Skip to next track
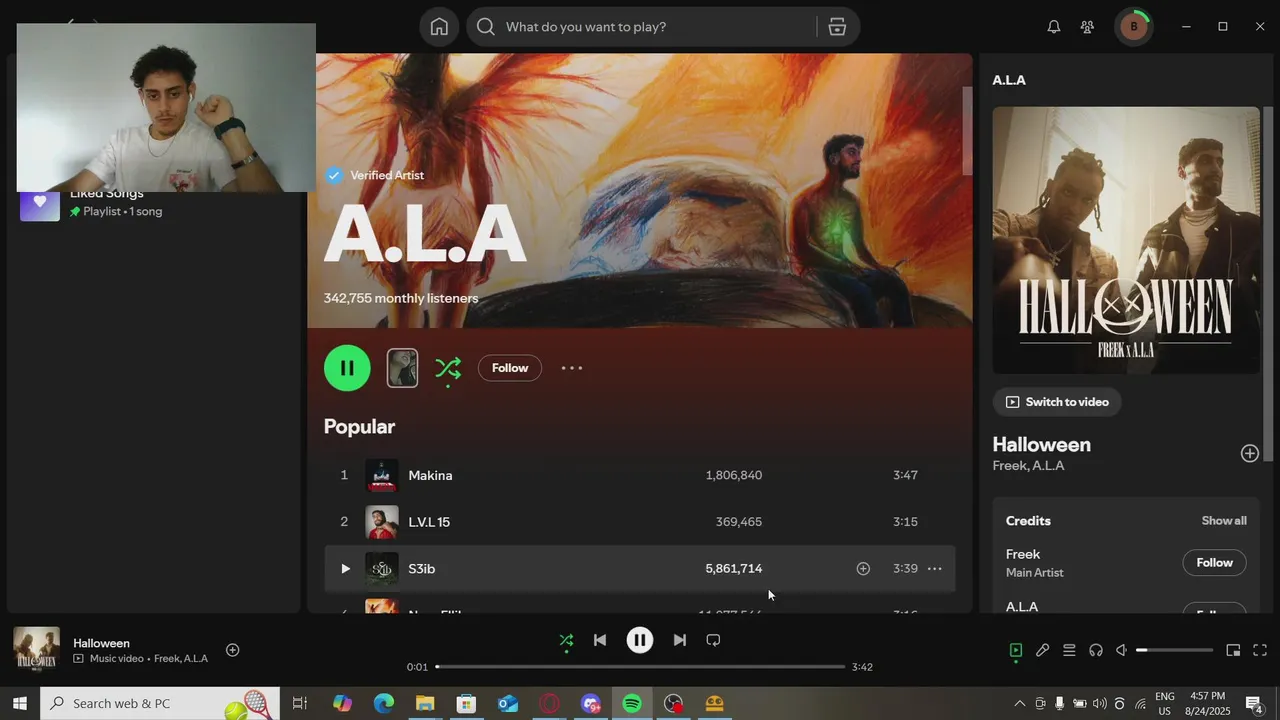Image resolution: width=1280 pixels, height=720 pixels. click(680, 641)
